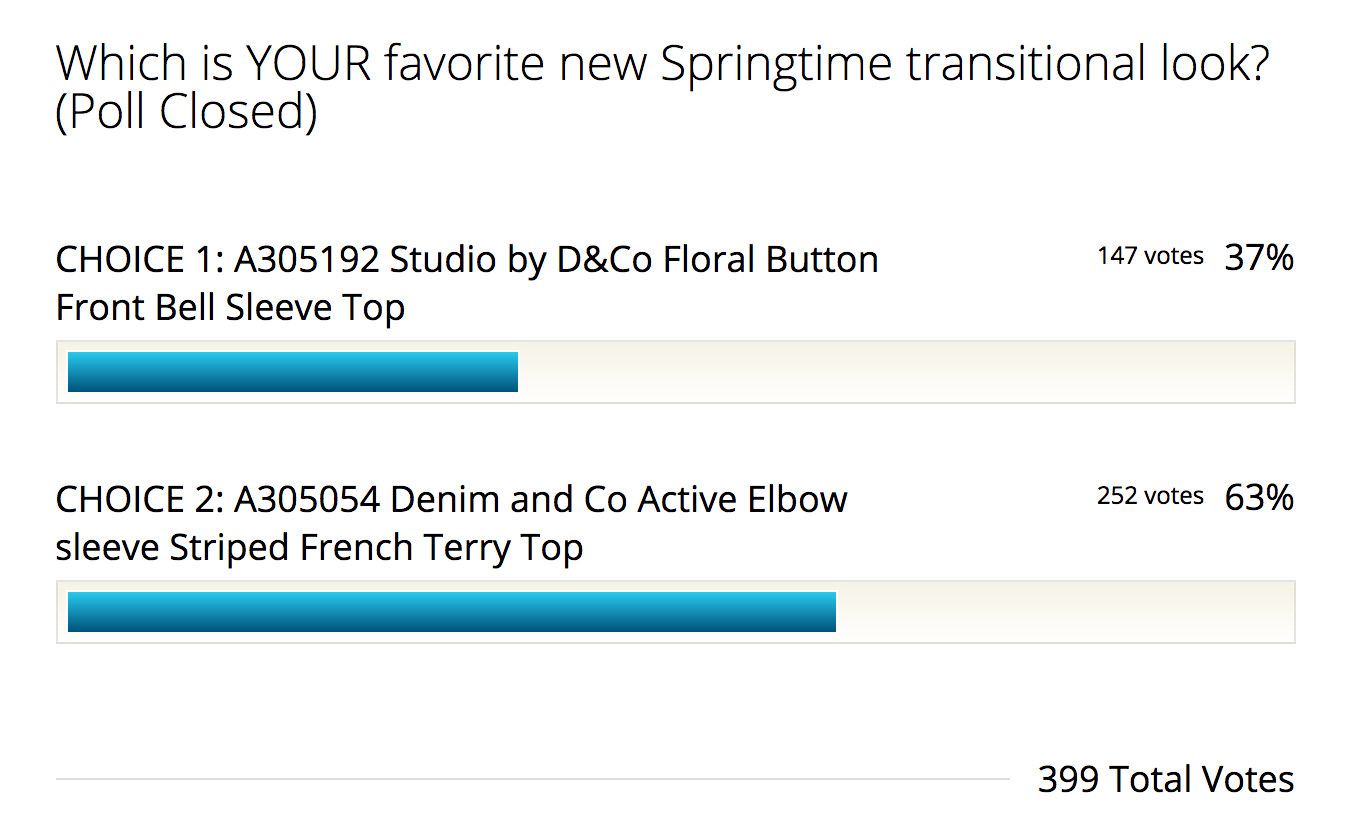Click the empty track of Choice 2 bar
The width and height of the screenshot is (1370, 832).
click(1064, 612)
